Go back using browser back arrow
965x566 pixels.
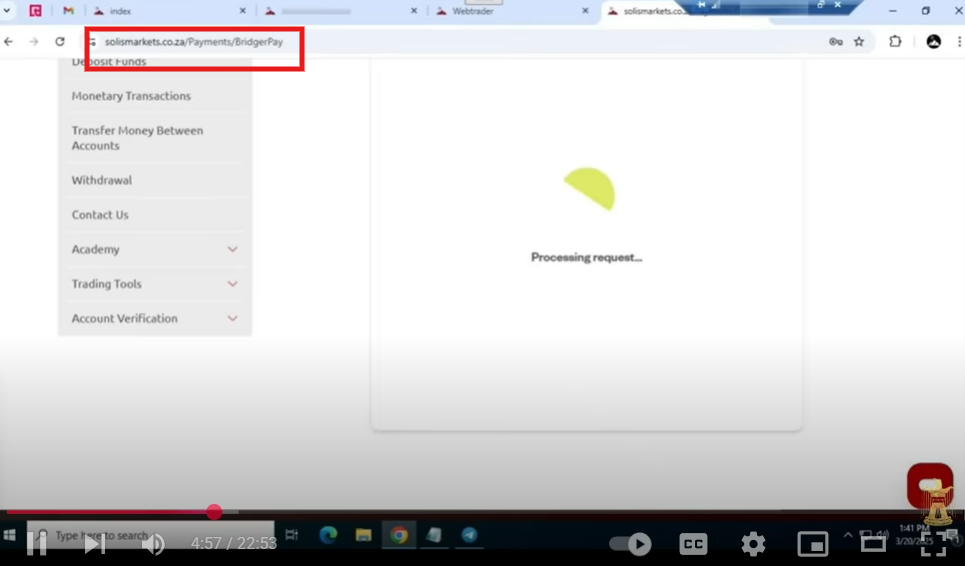pyautogui.click(x=9, y=42)
